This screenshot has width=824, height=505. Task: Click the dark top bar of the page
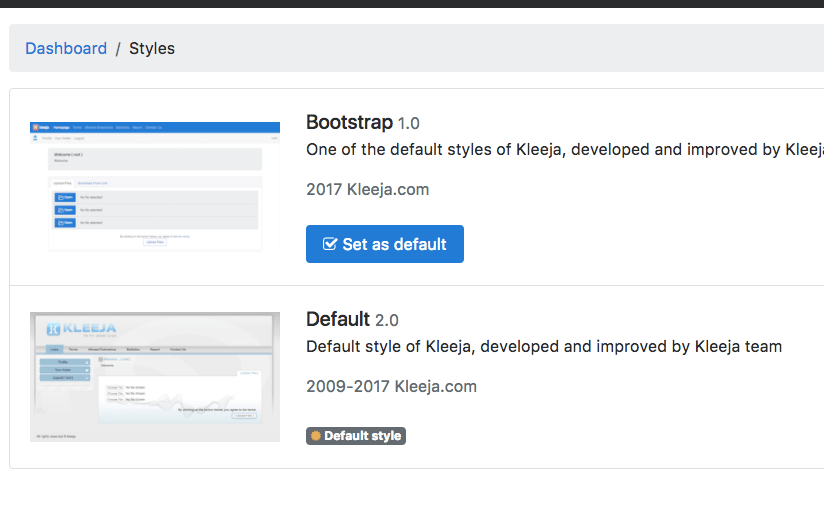[412, 3]
